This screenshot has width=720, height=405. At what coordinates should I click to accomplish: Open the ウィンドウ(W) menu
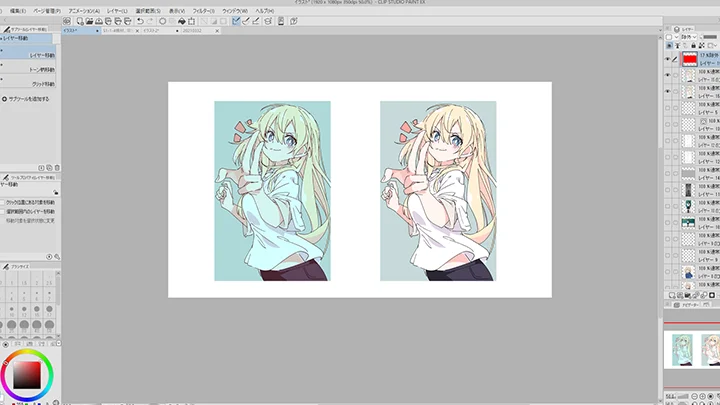click(235, 11)
